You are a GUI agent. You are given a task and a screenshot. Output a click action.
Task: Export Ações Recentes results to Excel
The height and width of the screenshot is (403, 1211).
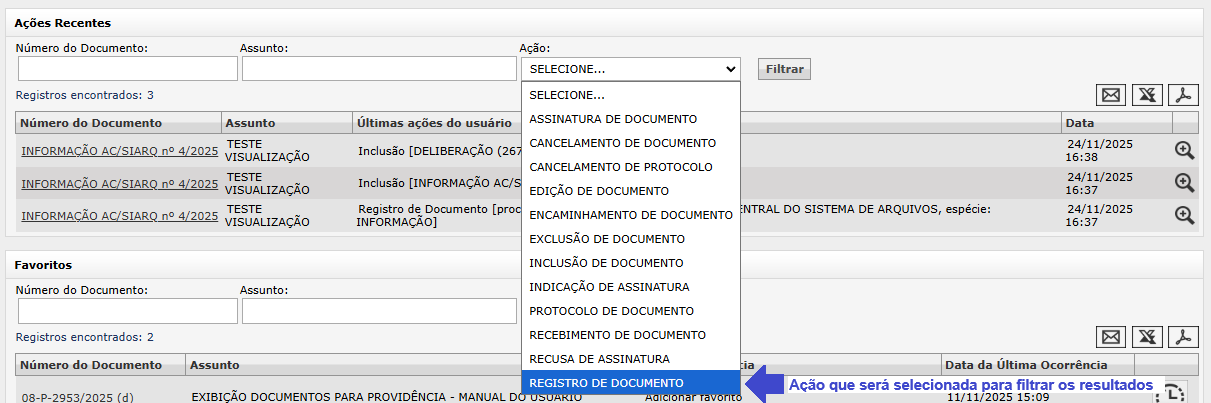pyautogui.click(x=1147, y=95)
